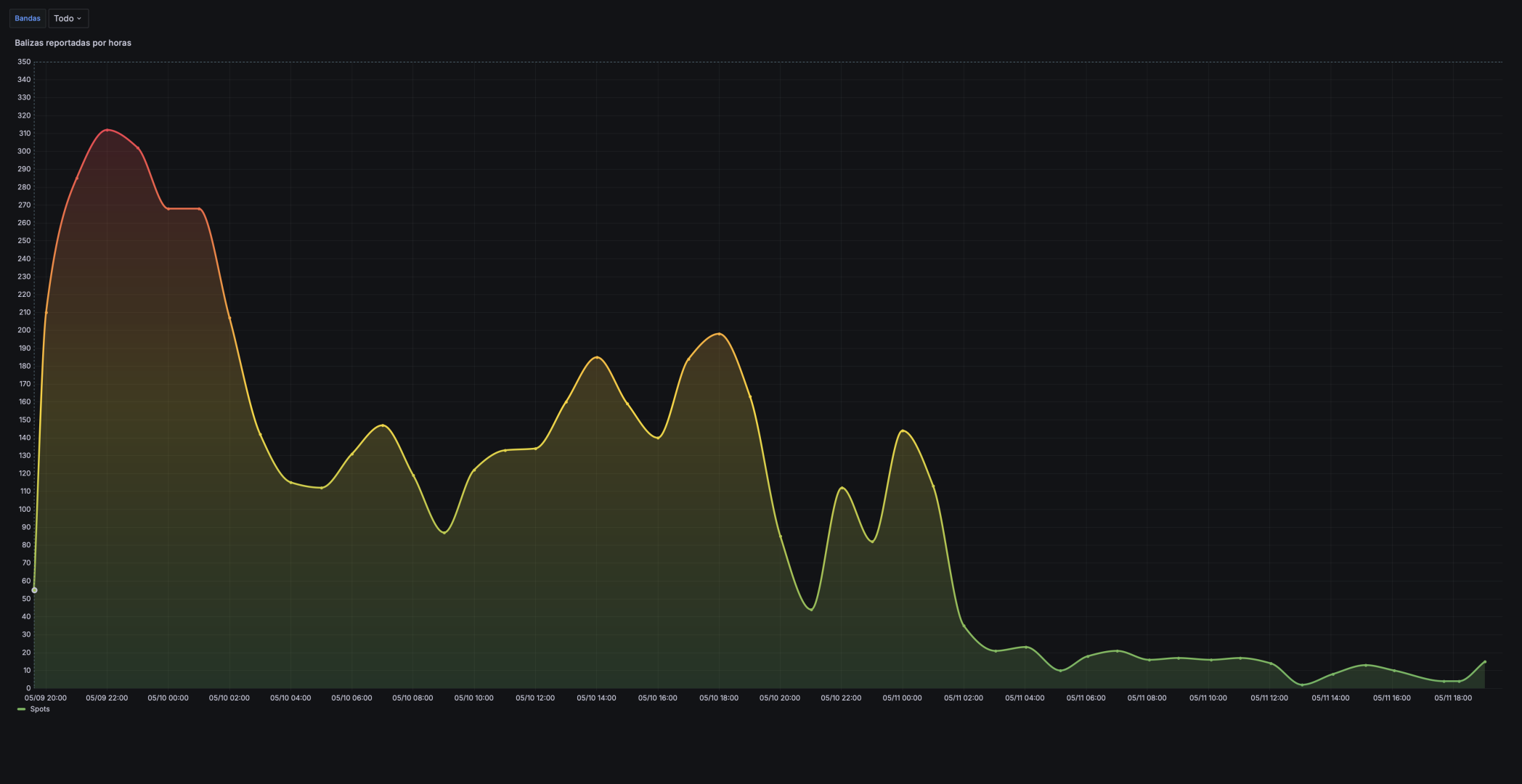This screenshot has width=1522, height=784.
Task: Toggle the Spots series in legend
Action: [x=40, y=709]
